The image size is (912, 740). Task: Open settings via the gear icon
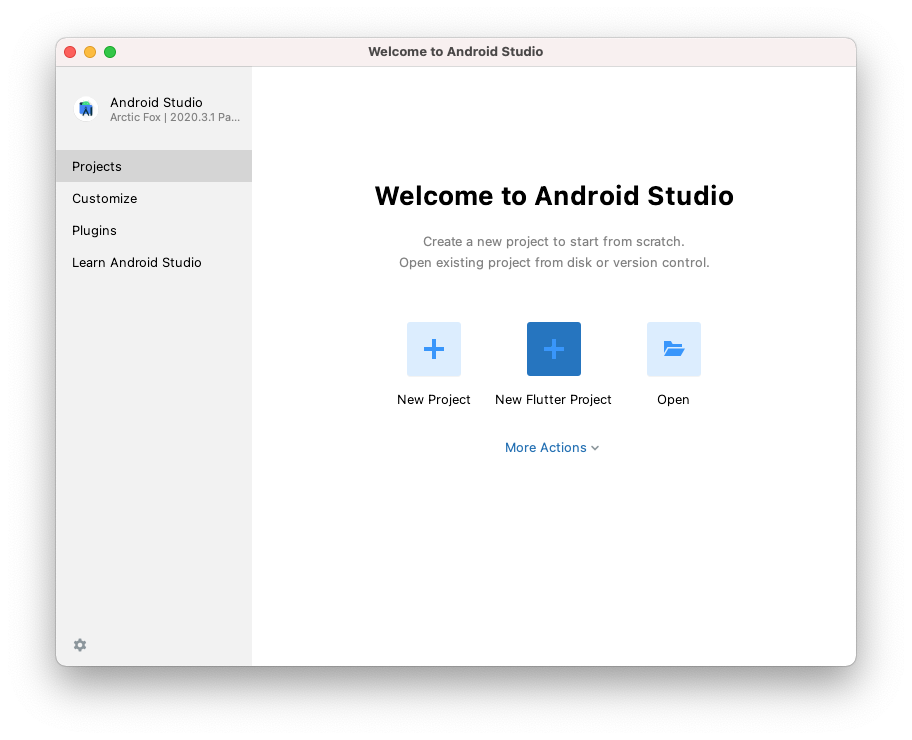click(x=80, y=645)
